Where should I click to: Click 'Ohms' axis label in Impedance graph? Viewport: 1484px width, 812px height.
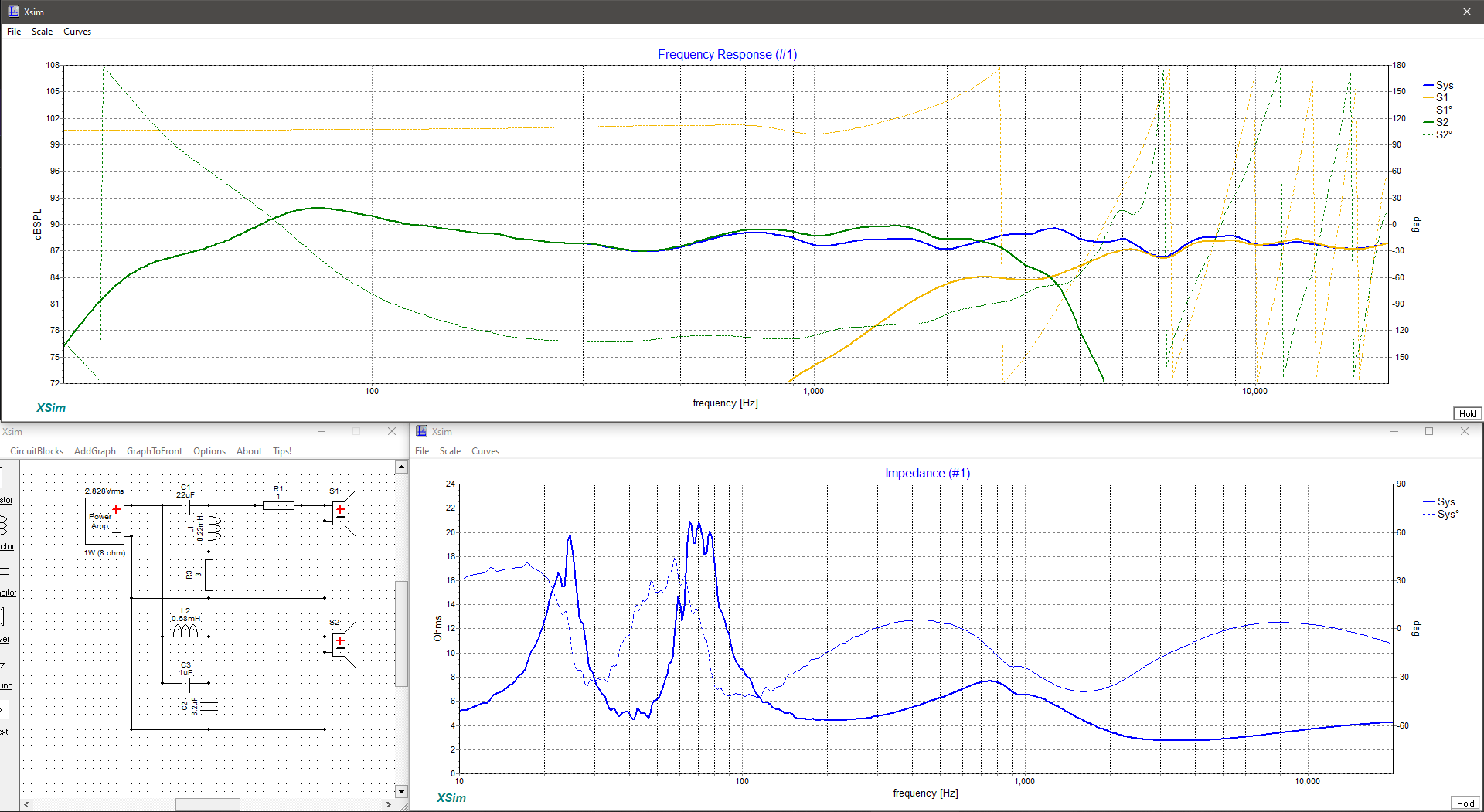pyautogui.click(x=437, y=629)
